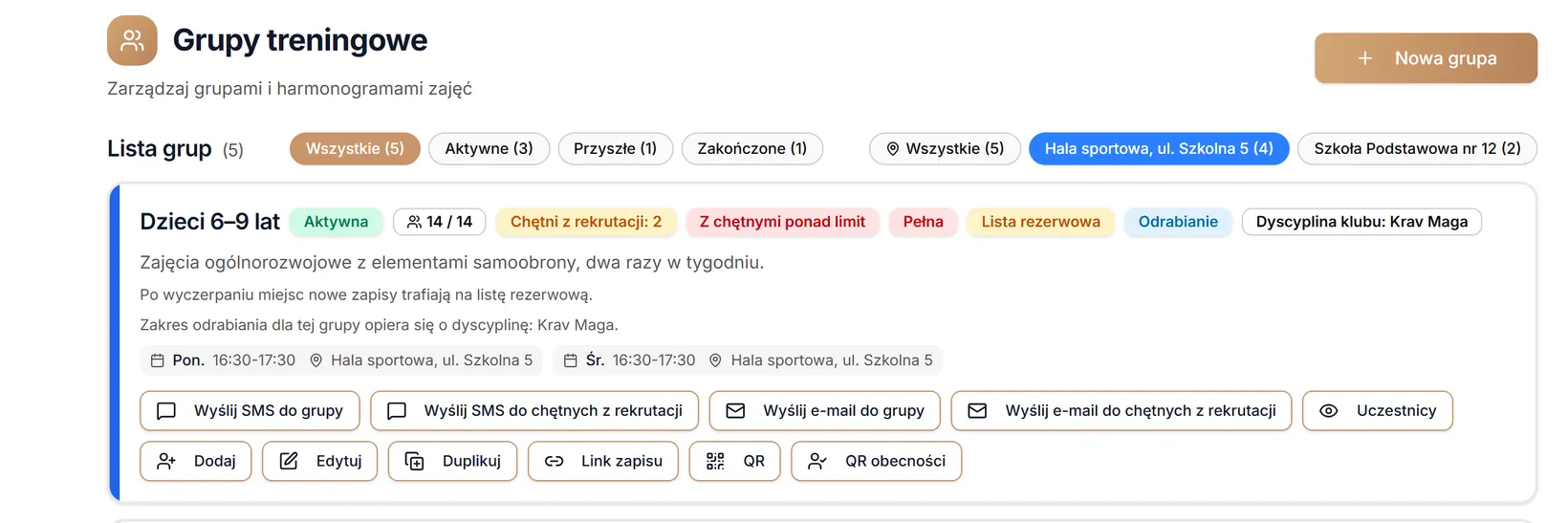Click the Dzieci 6–9 lat group title
Image resolution: width=1568 pixels, height=523 pixels.
(209, 222)
